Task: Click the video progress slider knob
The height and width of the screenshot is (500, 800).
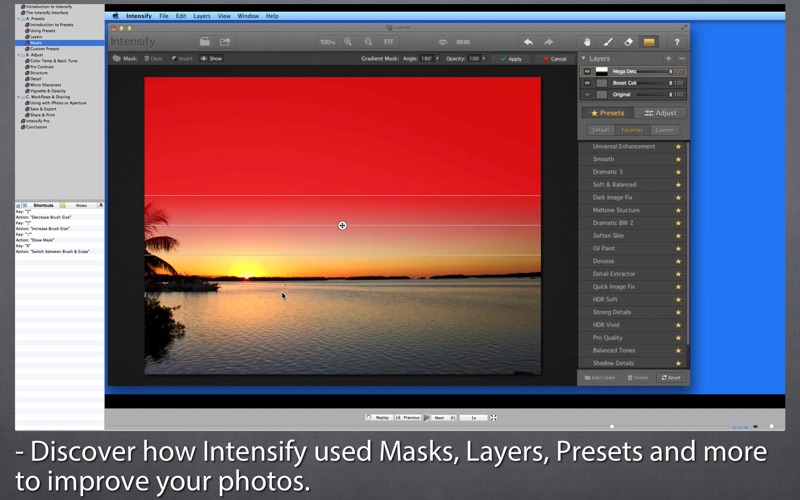Action: pyautogui.click(x=612, y=427)
